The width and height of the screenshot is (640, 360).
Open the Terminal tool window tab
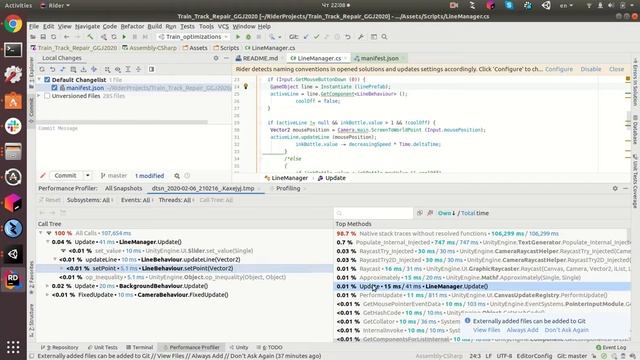[x=140, y=347]
